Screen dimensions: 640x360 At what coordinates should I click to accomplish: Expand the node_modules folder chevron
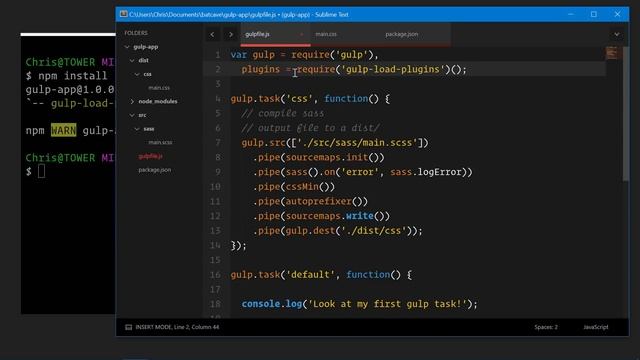point(132,101)
